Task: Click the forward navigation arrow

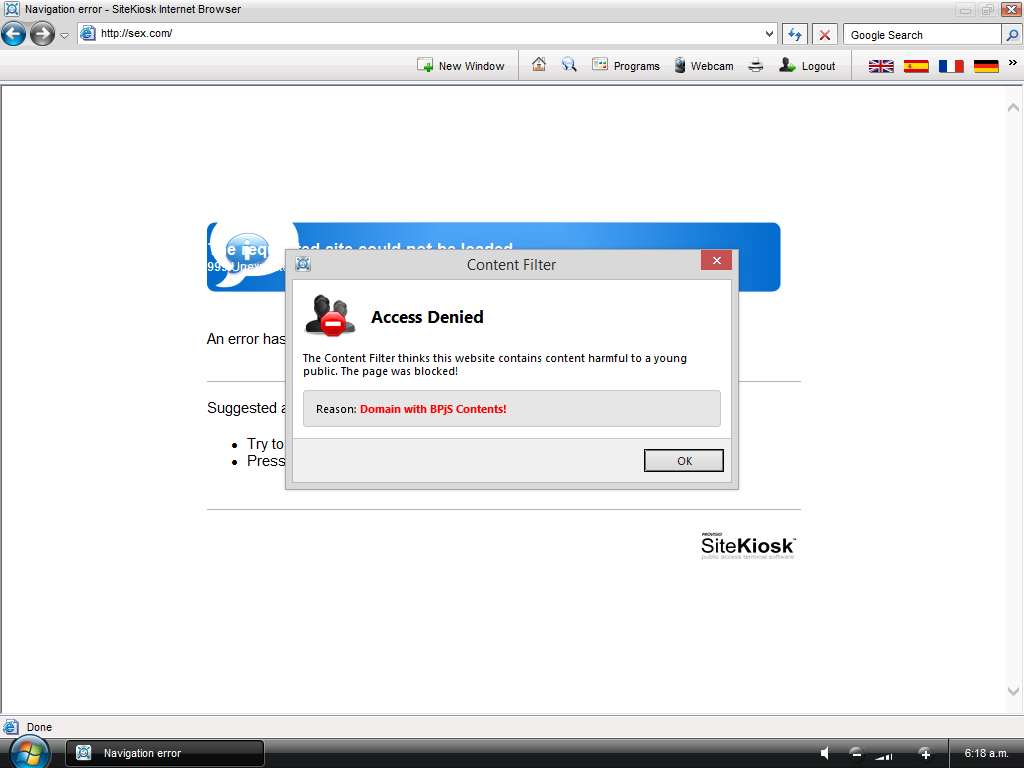Action: tap(42, 35)
